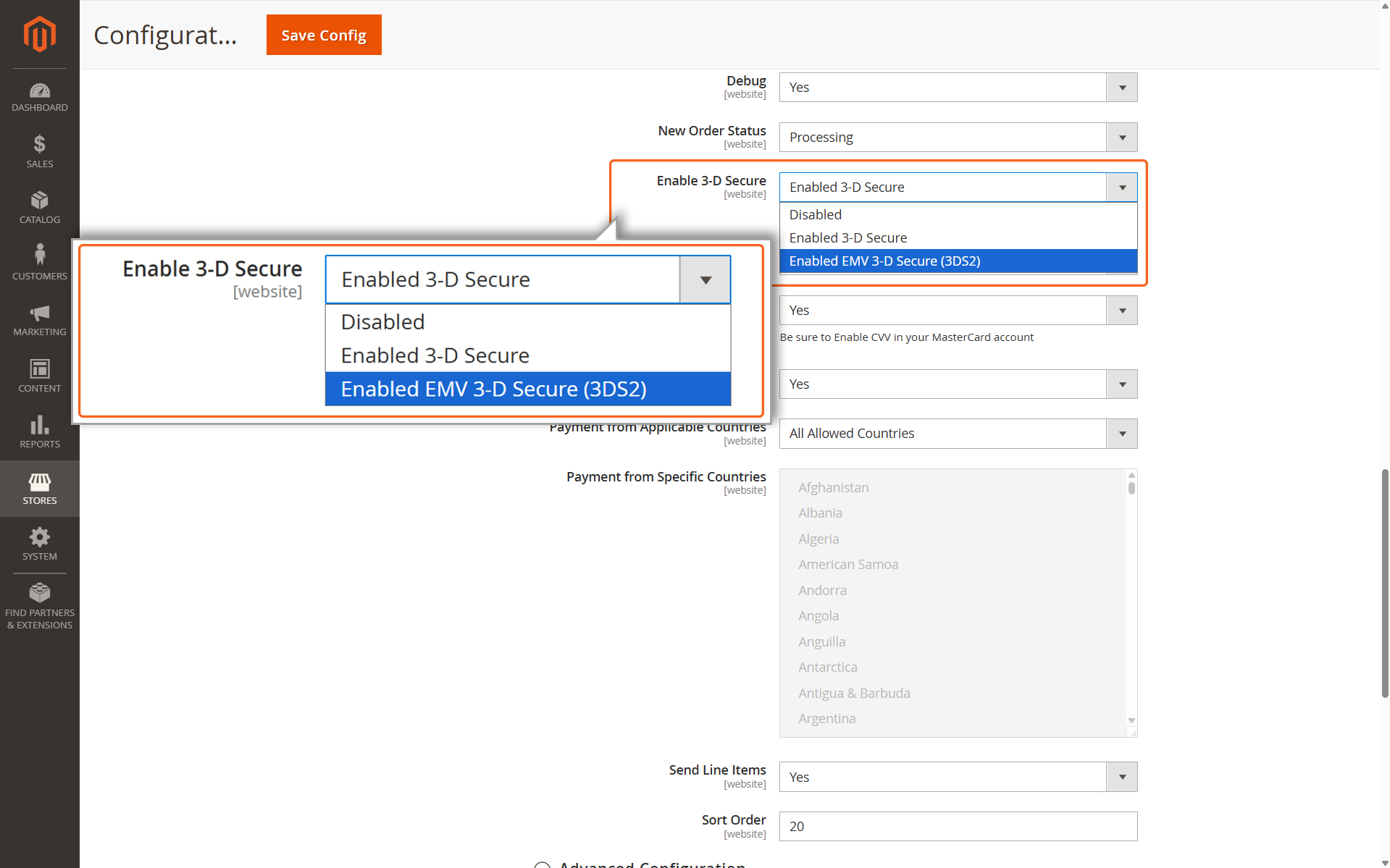This screenshot has height=868, width=1390.
Task: Select Argentina in the countries list
Action: pyautogui.click(x=826, y=718)
